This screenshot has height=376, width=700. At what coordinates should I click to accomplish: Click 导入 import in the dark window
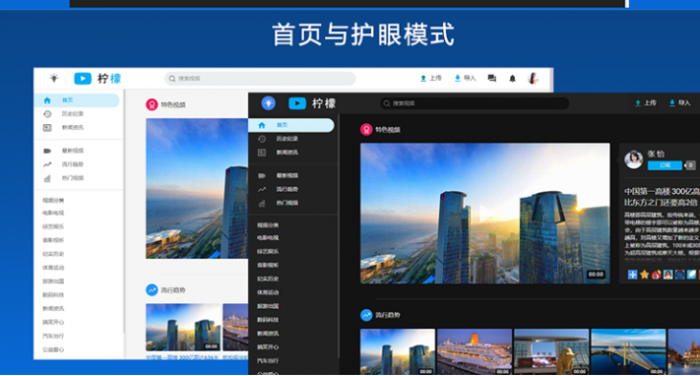679,103
